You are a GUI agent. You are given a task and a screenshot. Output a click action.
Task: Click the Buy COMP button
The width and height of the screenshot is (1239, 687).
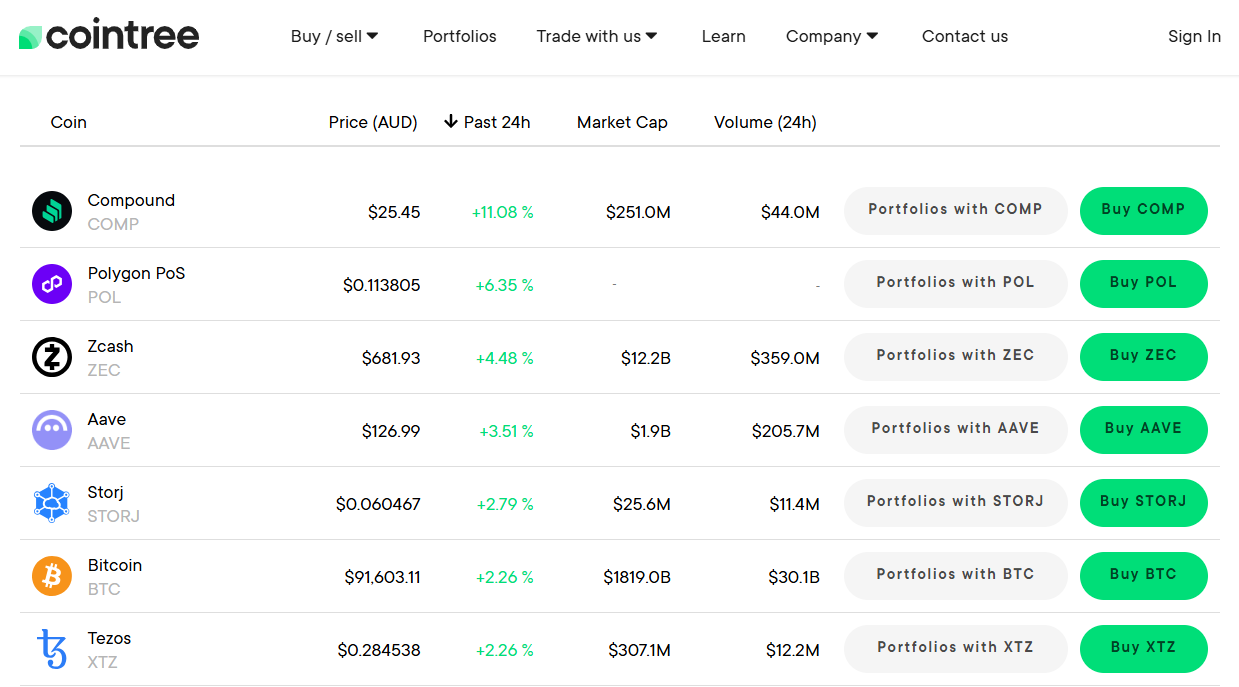[1144, 211]
